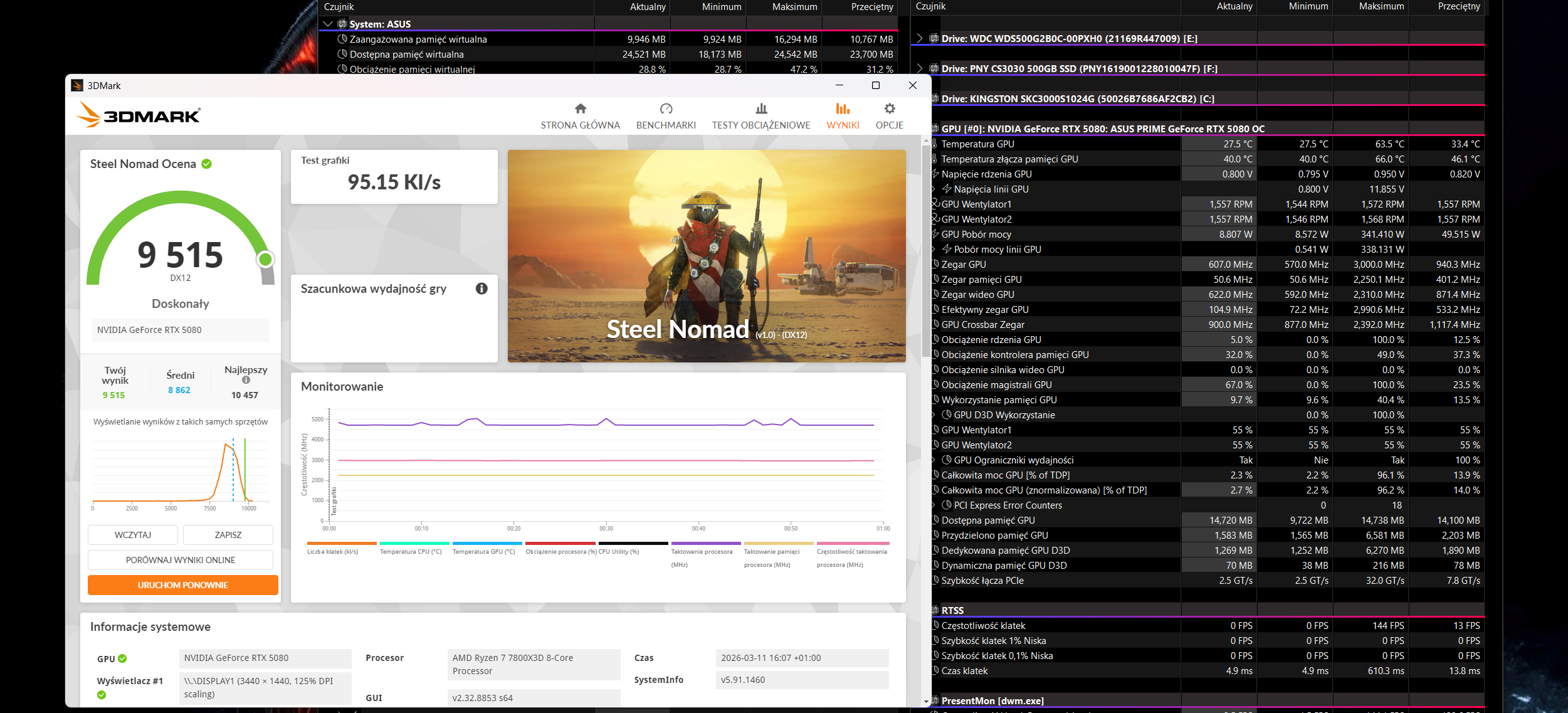Click info icon beside Szacunkowa wydajność gry

click(481, 288)
